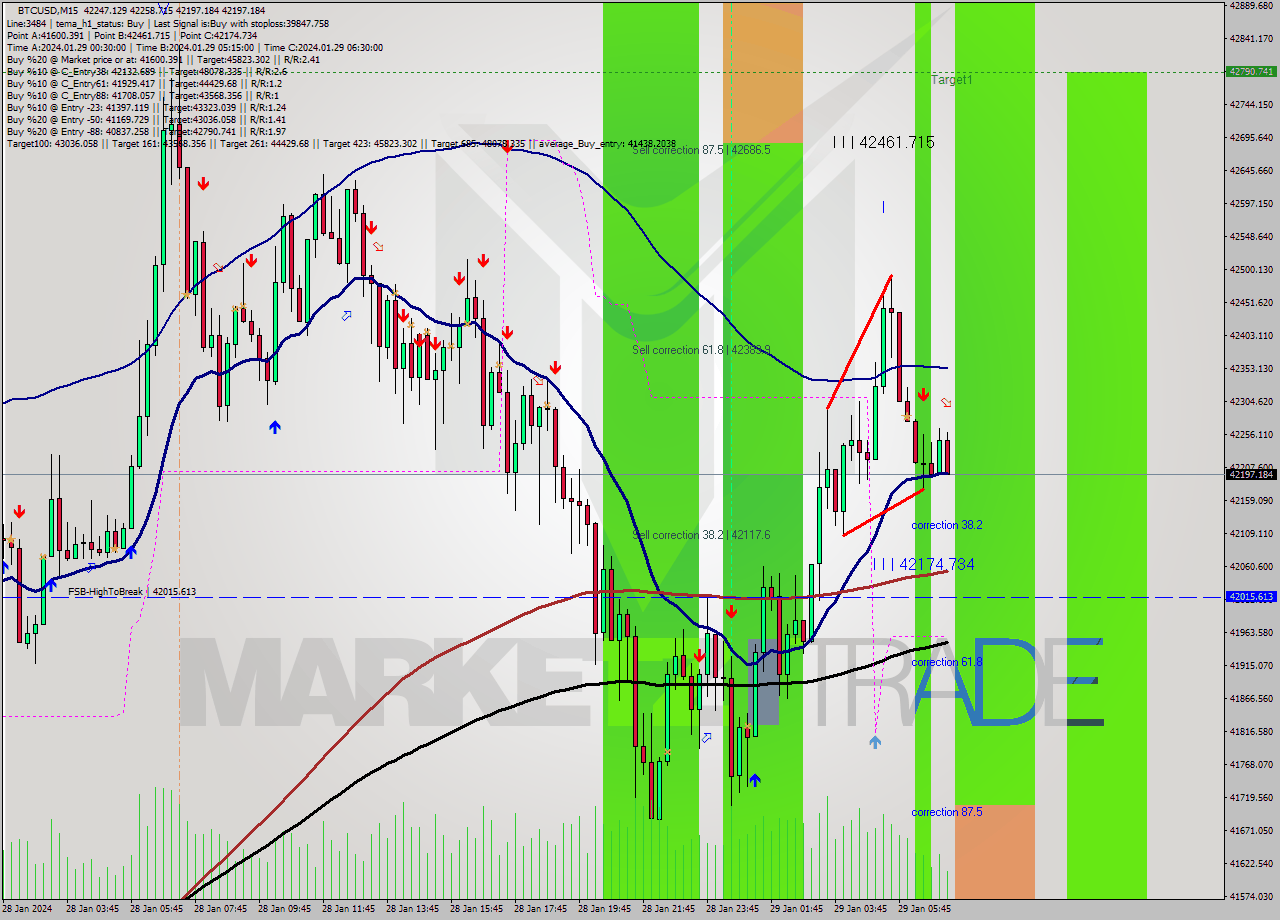Viewport: 1280px width, 920px height.
Task: Click the '29 Jan 03:45' time label
Action: click(860, 910)
